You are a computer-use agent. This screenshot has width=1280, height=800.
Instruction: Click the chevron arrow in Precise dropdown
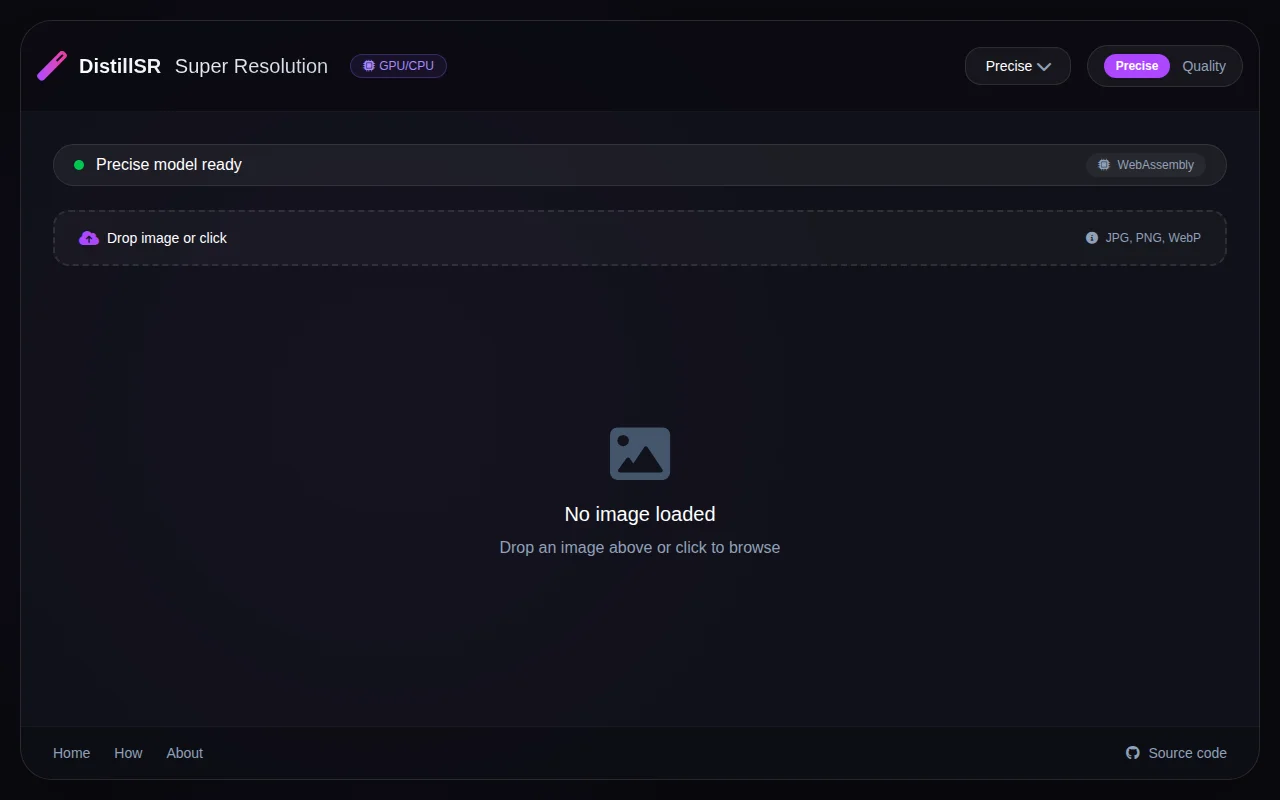click(1044, 67)
